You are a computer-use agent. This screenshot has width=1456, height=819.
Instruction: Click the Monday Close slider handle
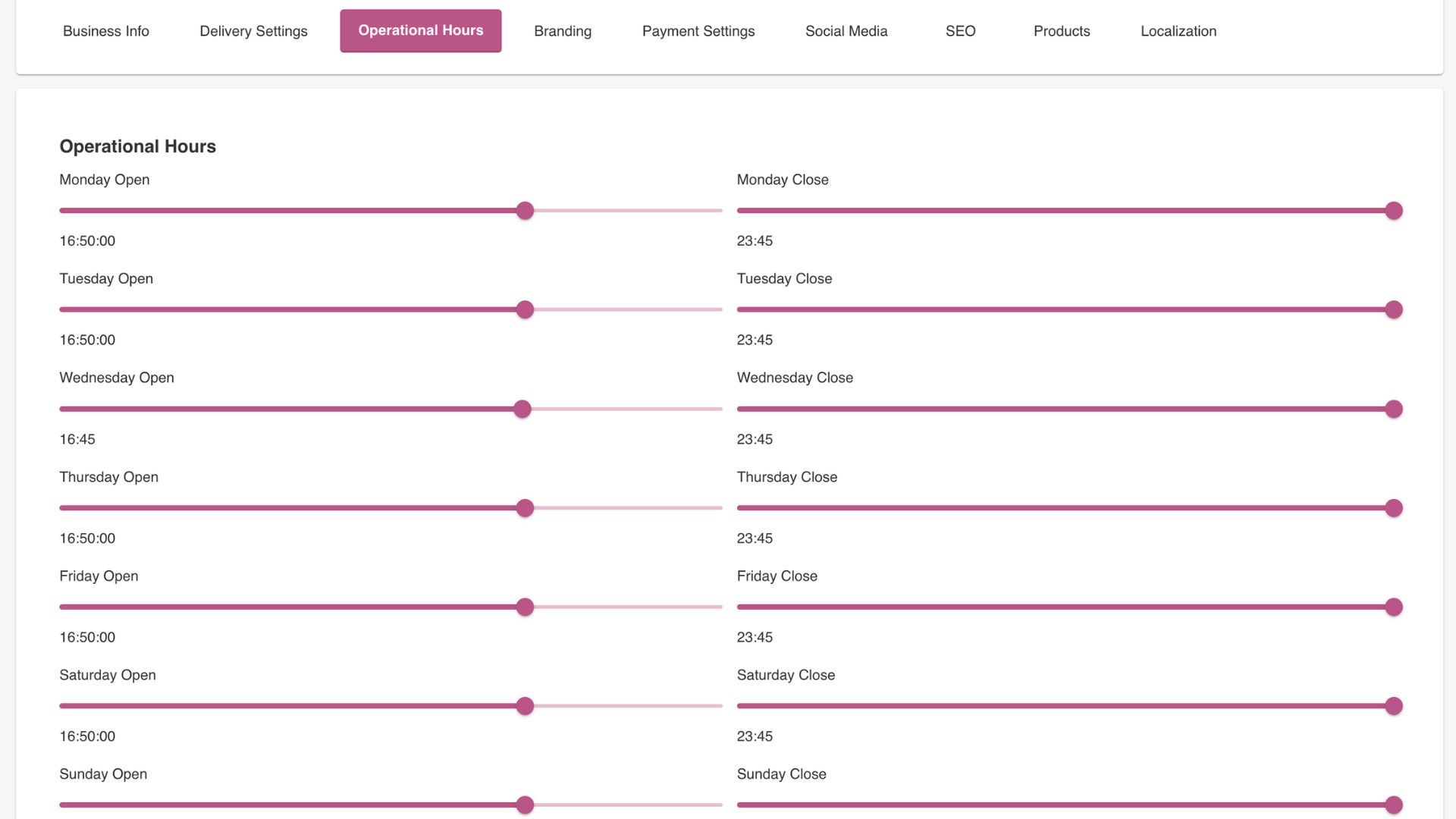[1393, 211]
